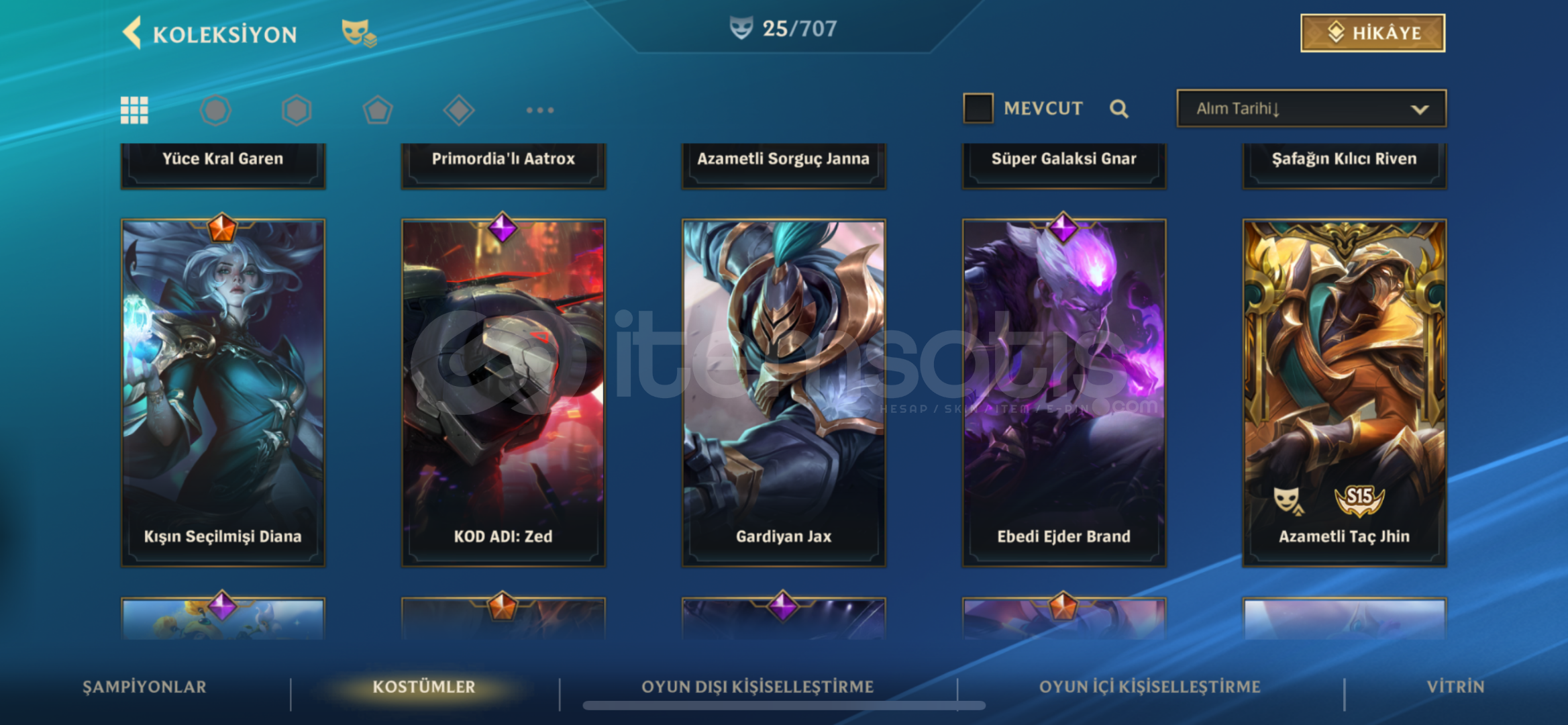
Task: Click the horizontal scrollbar under tabs
Action: click(x=784, y=706)
